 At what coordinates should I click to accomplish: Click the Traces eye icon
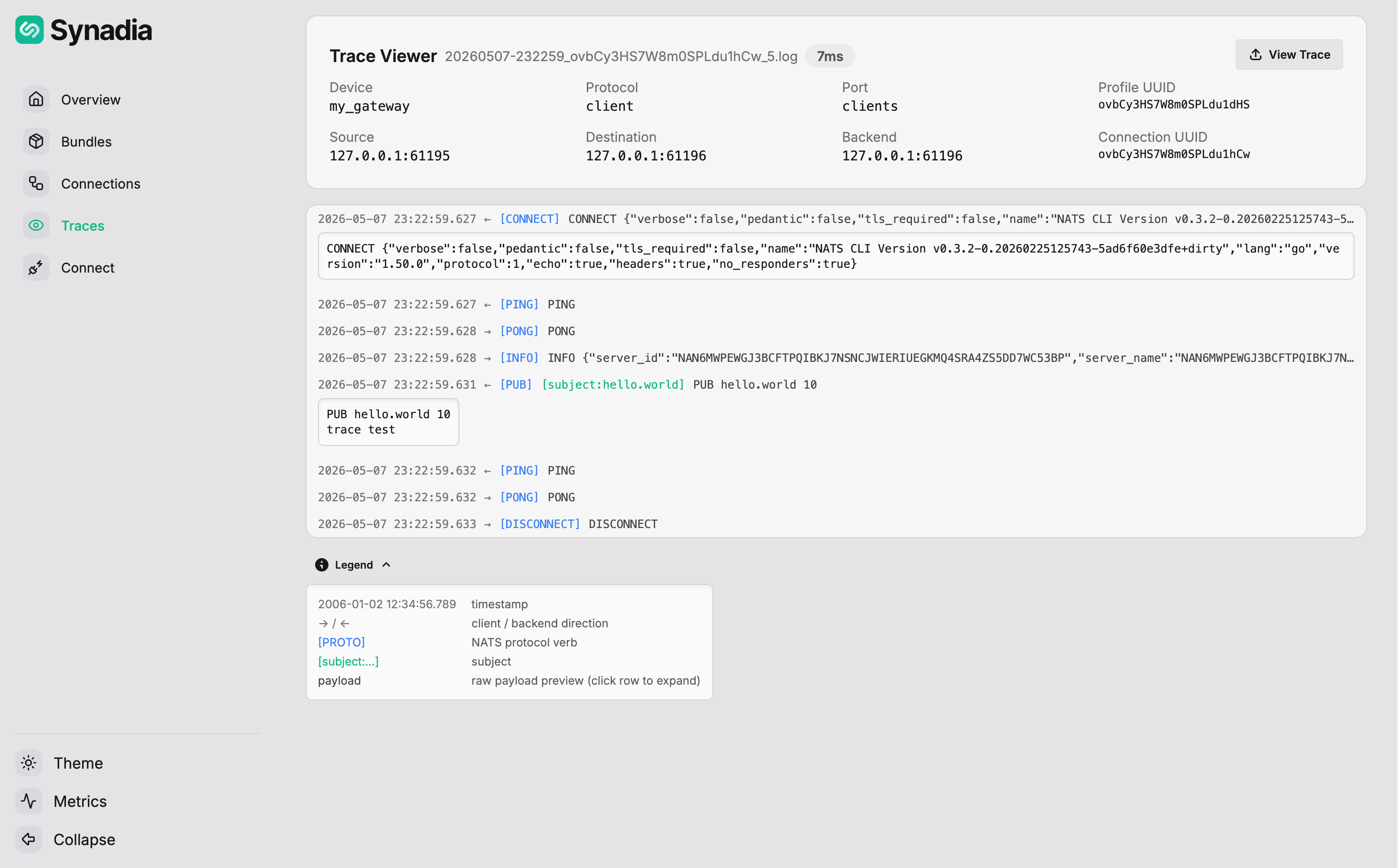pyautogui.click(x=36, y=226)
